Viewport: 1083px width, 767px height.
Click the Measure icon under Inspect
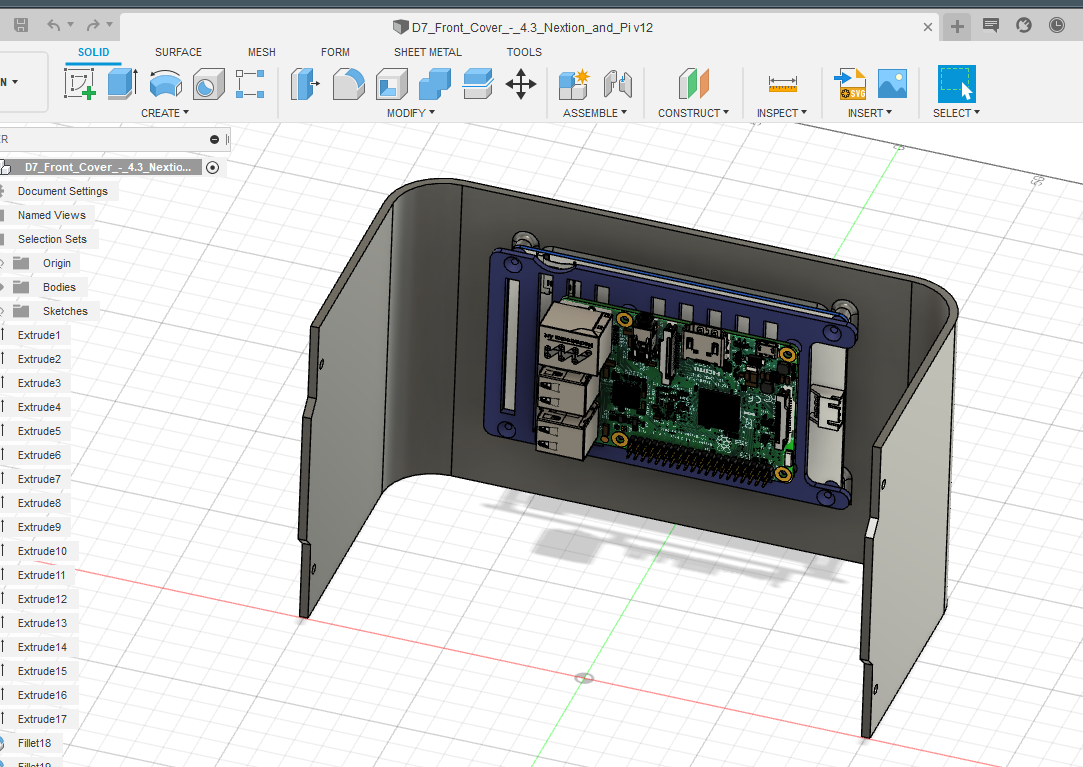(782, 84)
